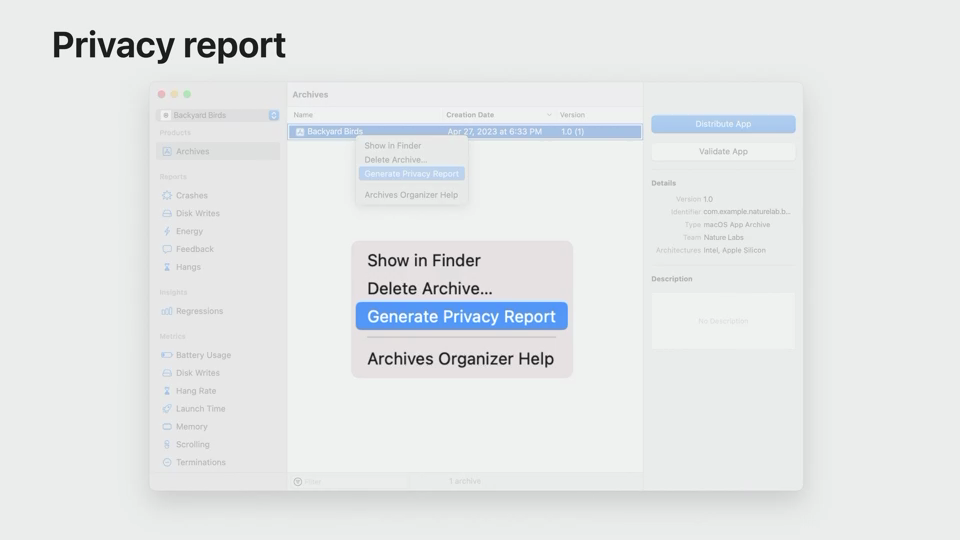Screen dimensions: 960x540
Task: Select Generate Privacy Report in small context menu
Action: pyautogui.click(x=411, y=174)
